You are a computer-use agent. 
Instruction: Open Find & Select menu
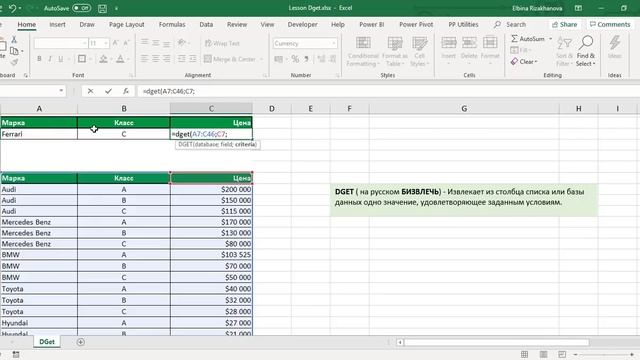pos(586,52)
